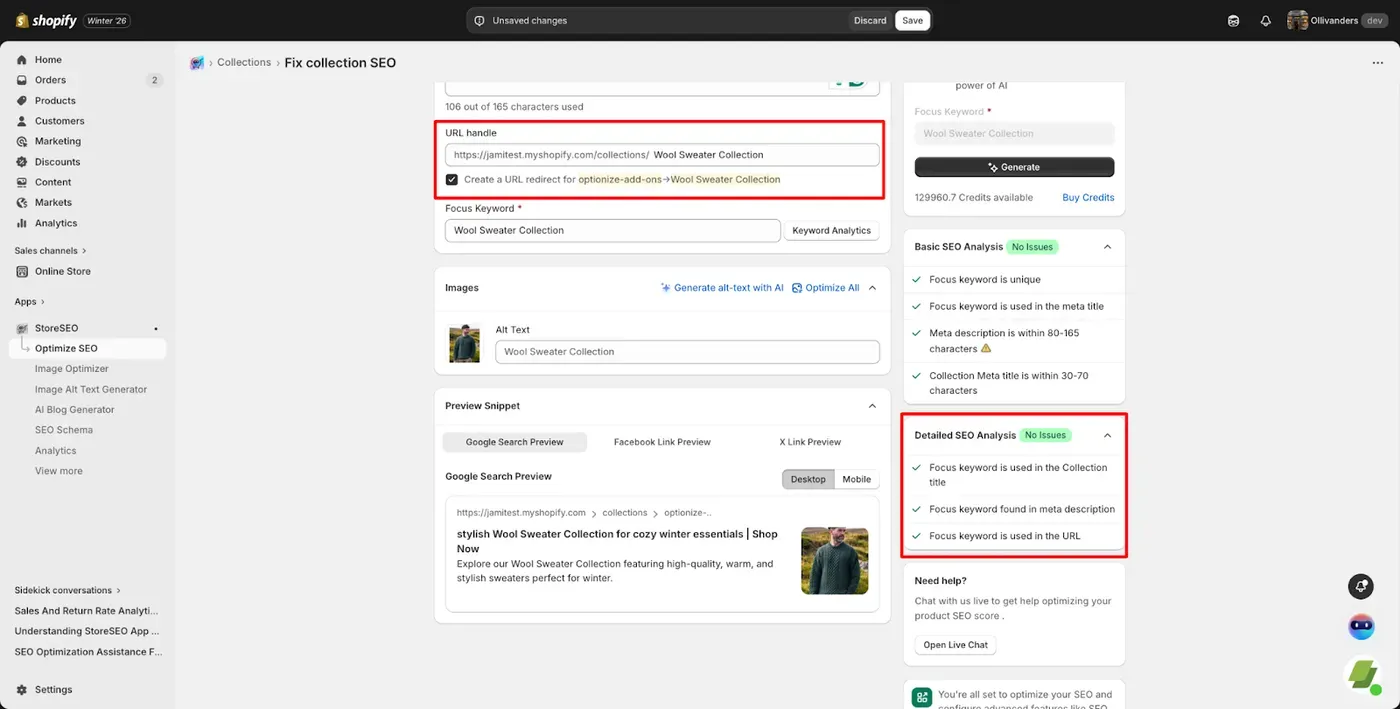Select the Mobile preview toggle
Viewport: 1400px width, 709px height.
856,479
